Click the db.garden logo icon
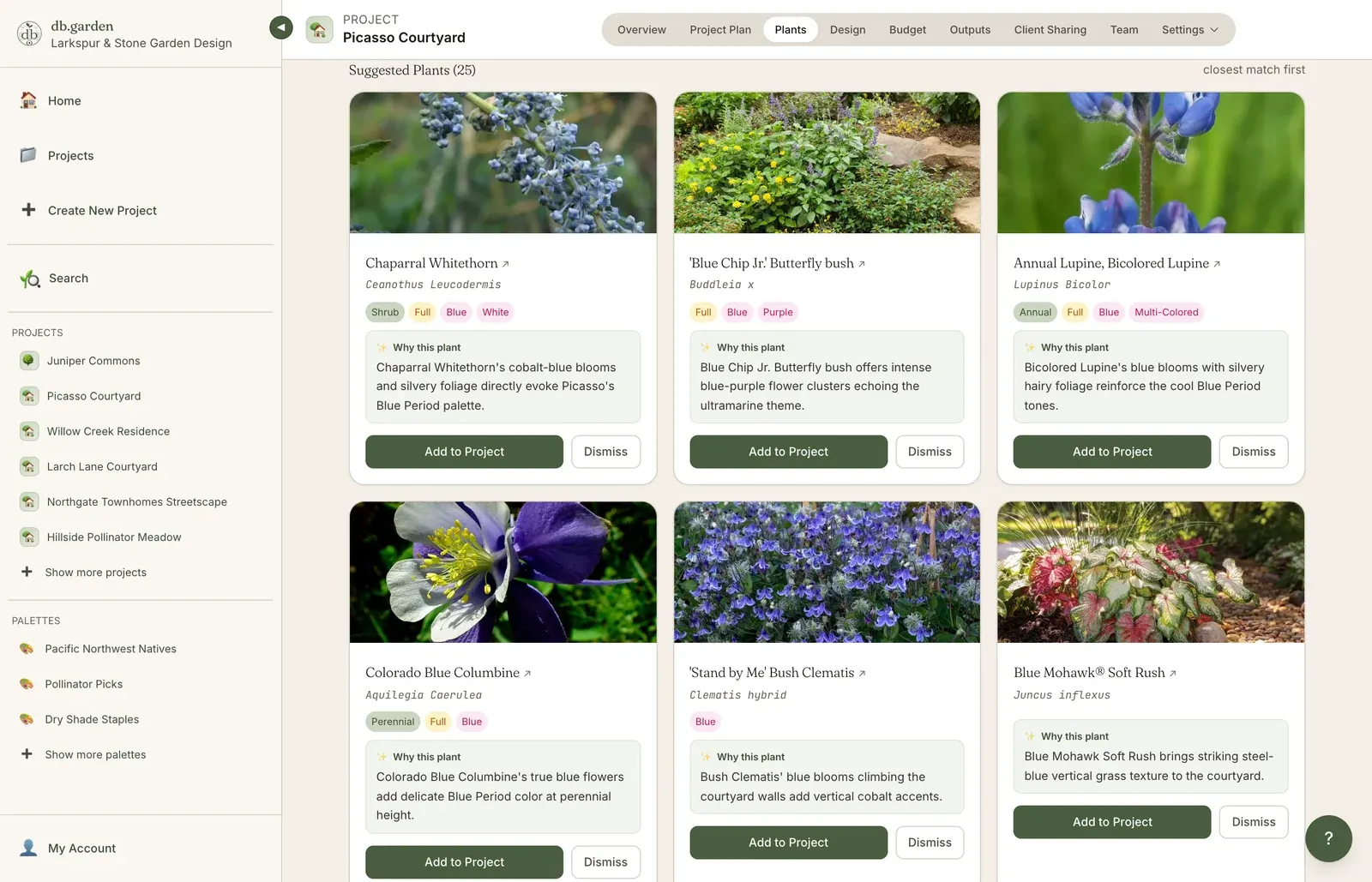 pos(29,33)
